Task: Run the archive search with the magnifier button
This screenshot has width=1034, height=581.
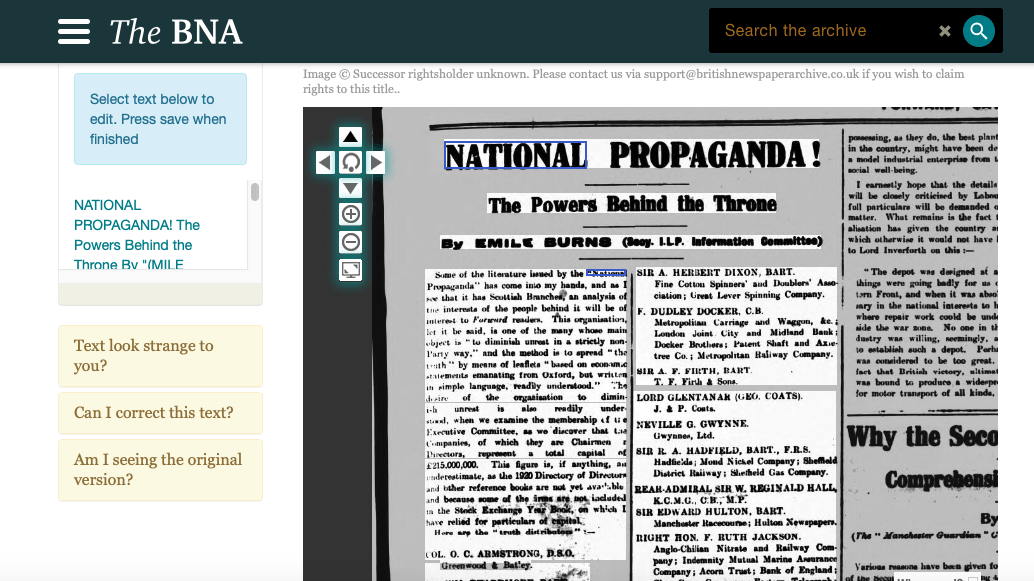Action: pos(979,31)
